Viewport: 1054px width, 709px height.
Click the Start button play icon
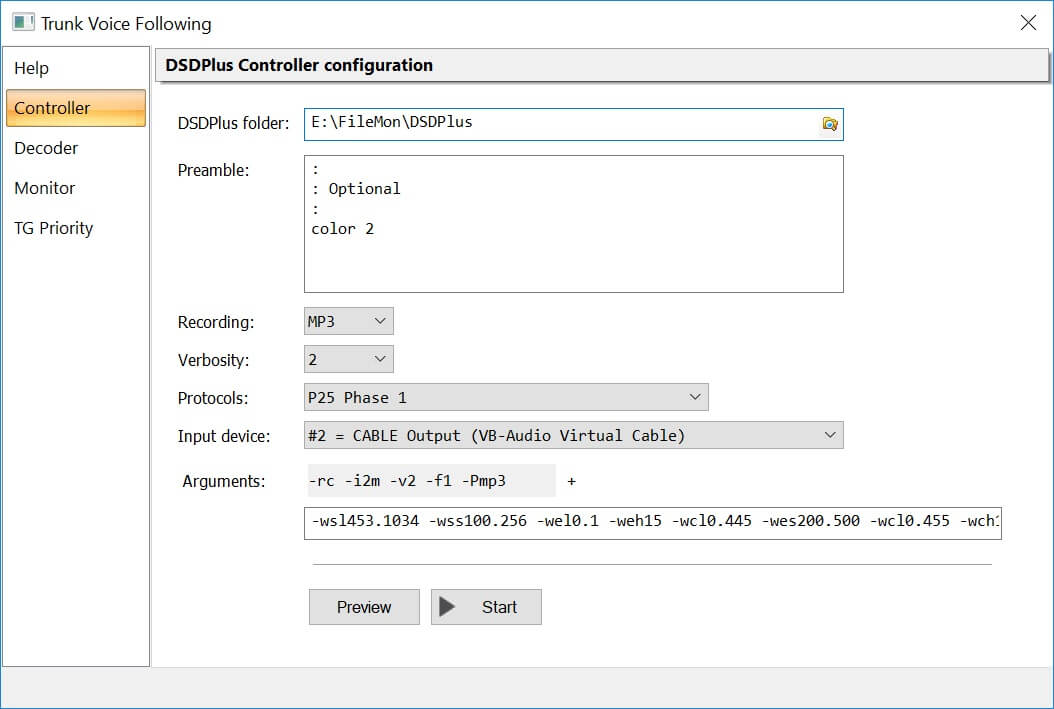pos(448,607)
